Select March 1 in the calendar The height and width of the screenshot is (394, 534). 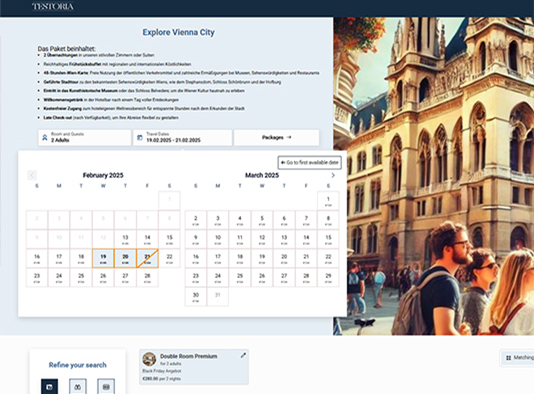click(328, 201)
